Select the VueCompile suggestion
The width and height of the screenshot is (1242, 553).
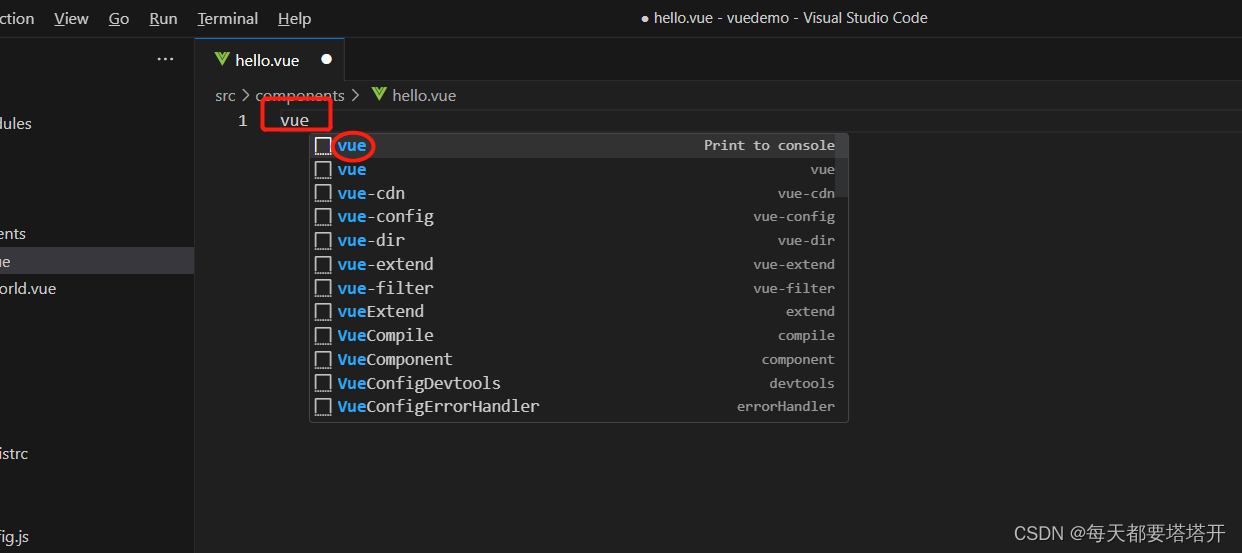tap(578, 336)
